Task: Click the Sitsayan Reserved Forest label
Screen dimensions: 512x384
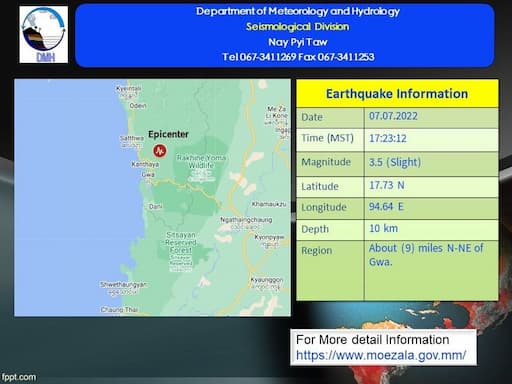Action: (181, 242)
